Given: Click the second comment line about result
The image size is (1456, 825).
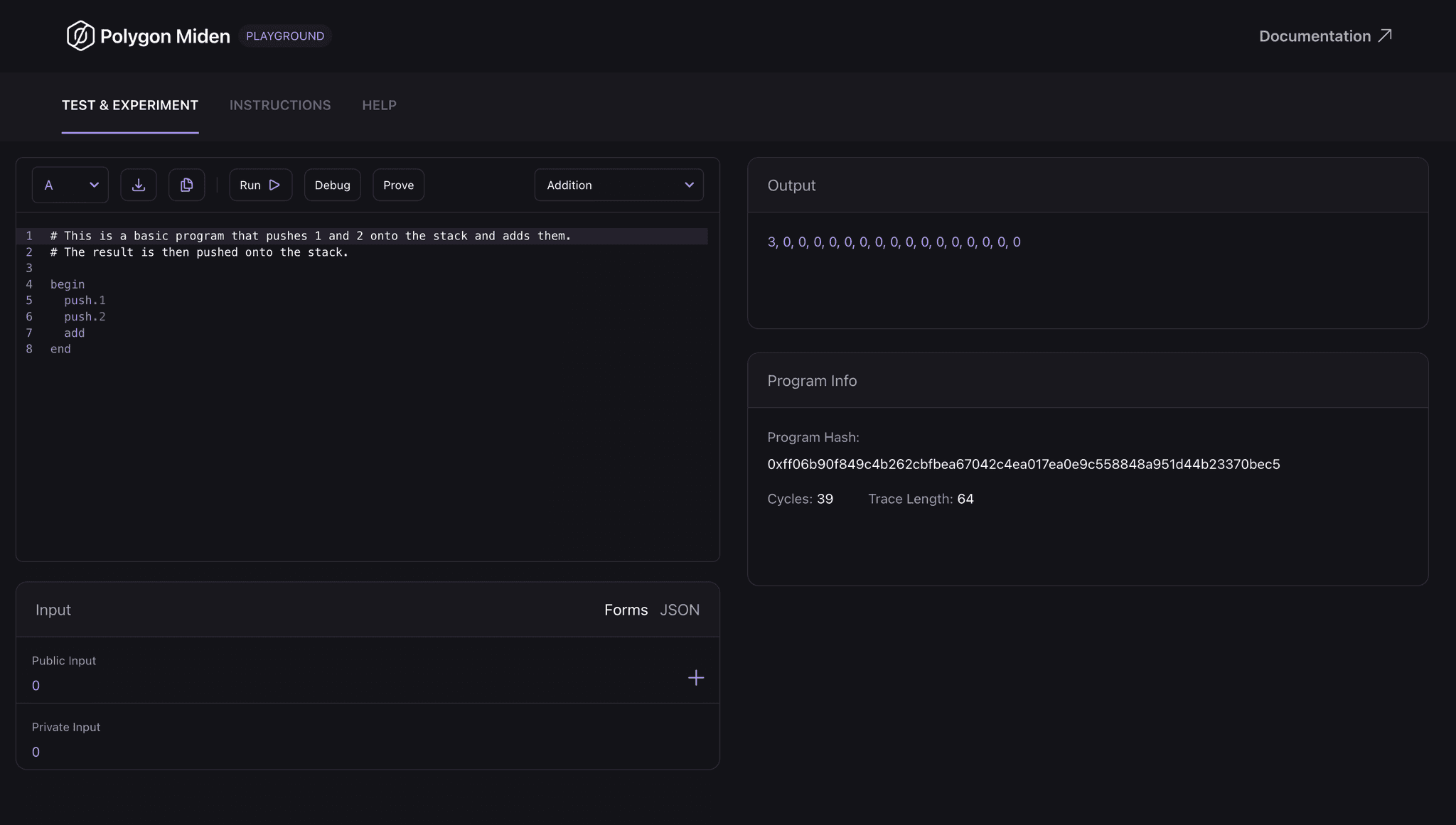Looking at the screenshot, I should [199, 252].
